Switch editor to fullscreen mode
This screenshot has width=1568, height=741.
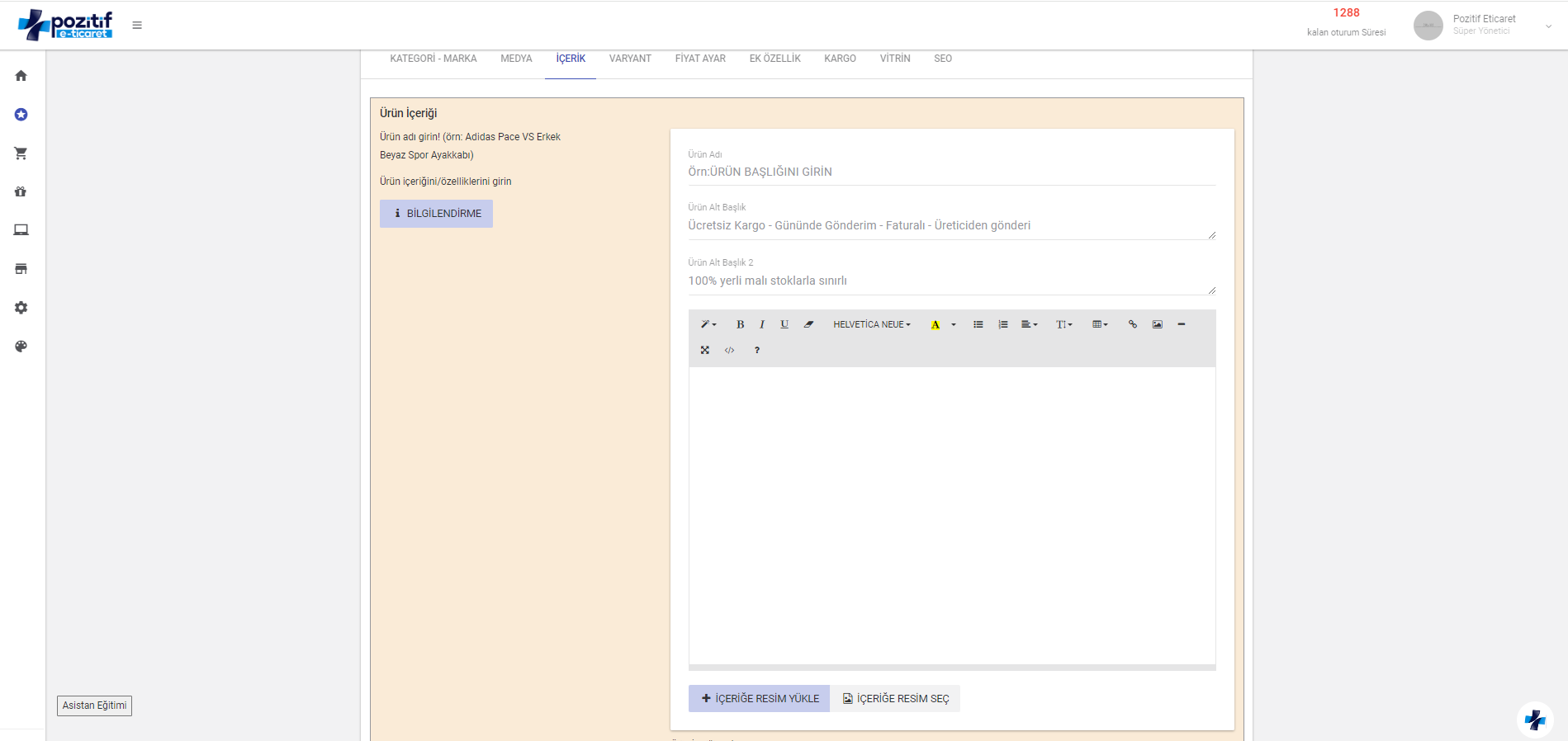click(705, 351)
